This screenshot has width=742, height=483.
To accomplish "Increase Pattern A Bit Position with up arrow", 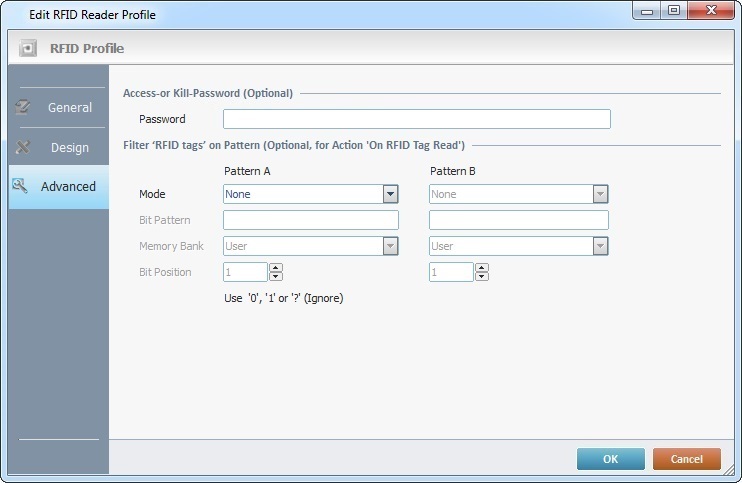I will pos(276,267).
